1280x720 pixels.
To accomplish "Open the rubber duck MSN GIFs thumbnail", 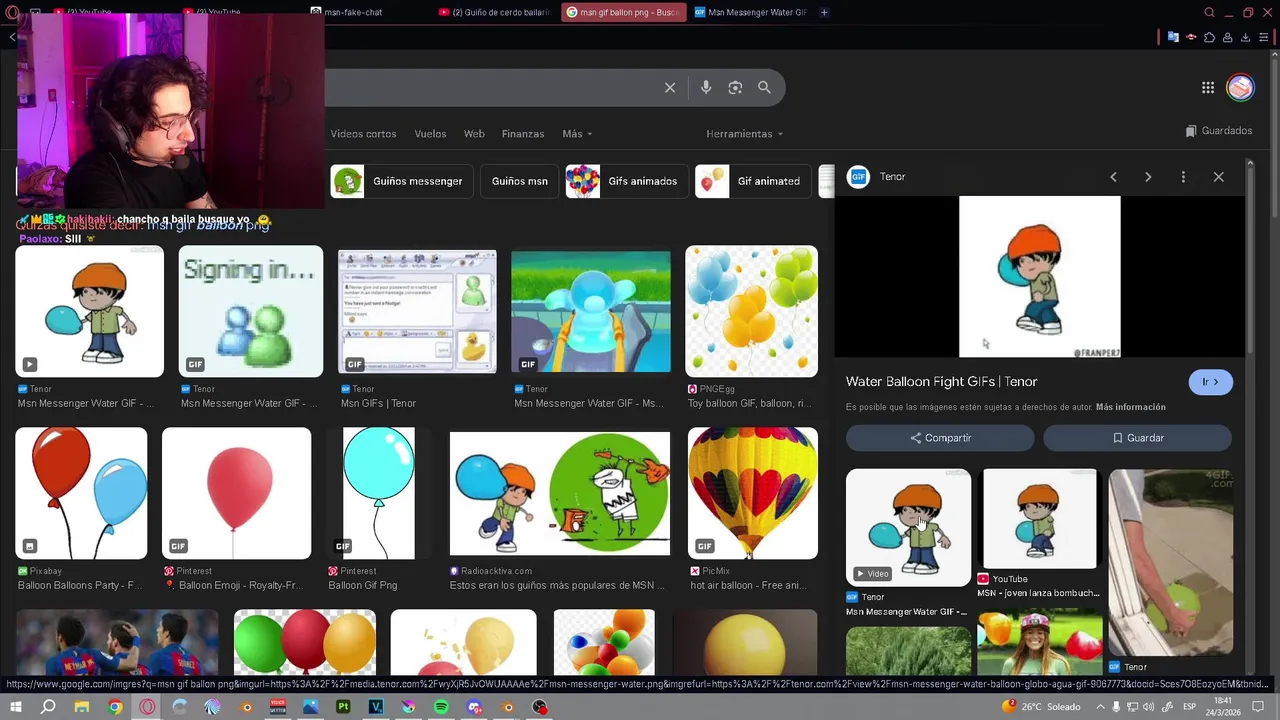I will (417, 311).
